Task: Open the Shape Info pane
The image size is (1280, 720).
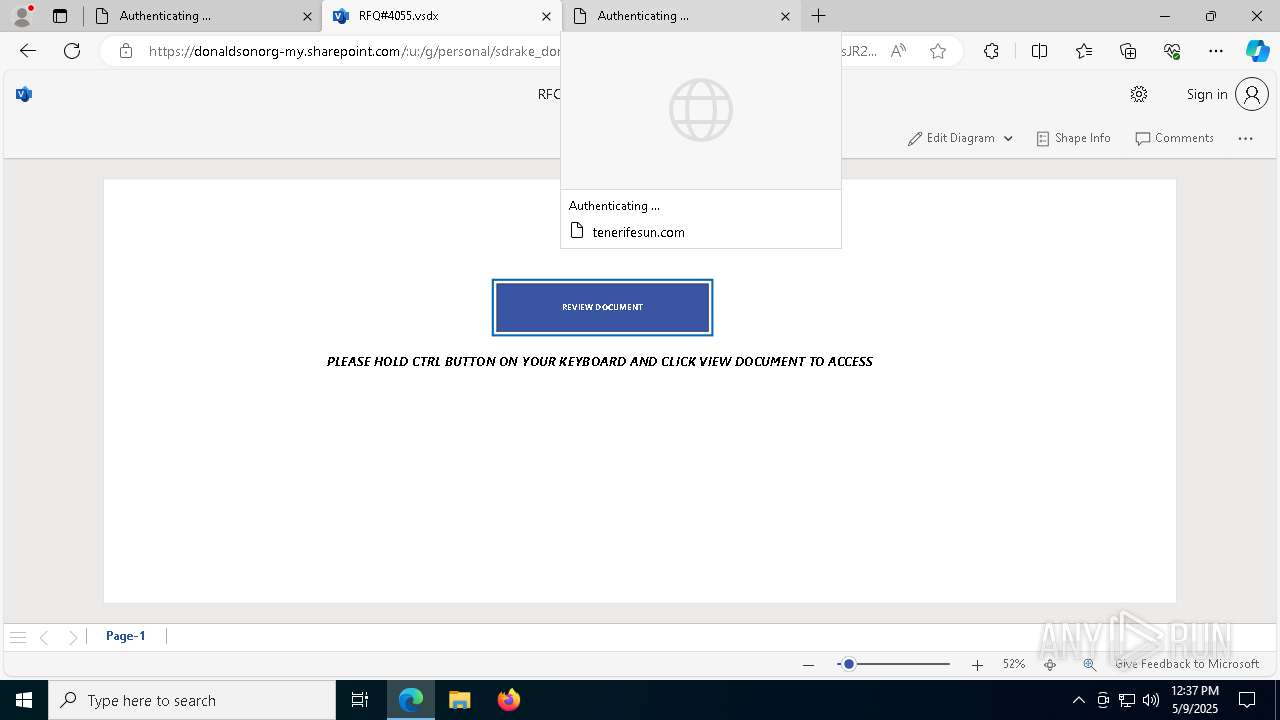Action: pos(1073,139)
